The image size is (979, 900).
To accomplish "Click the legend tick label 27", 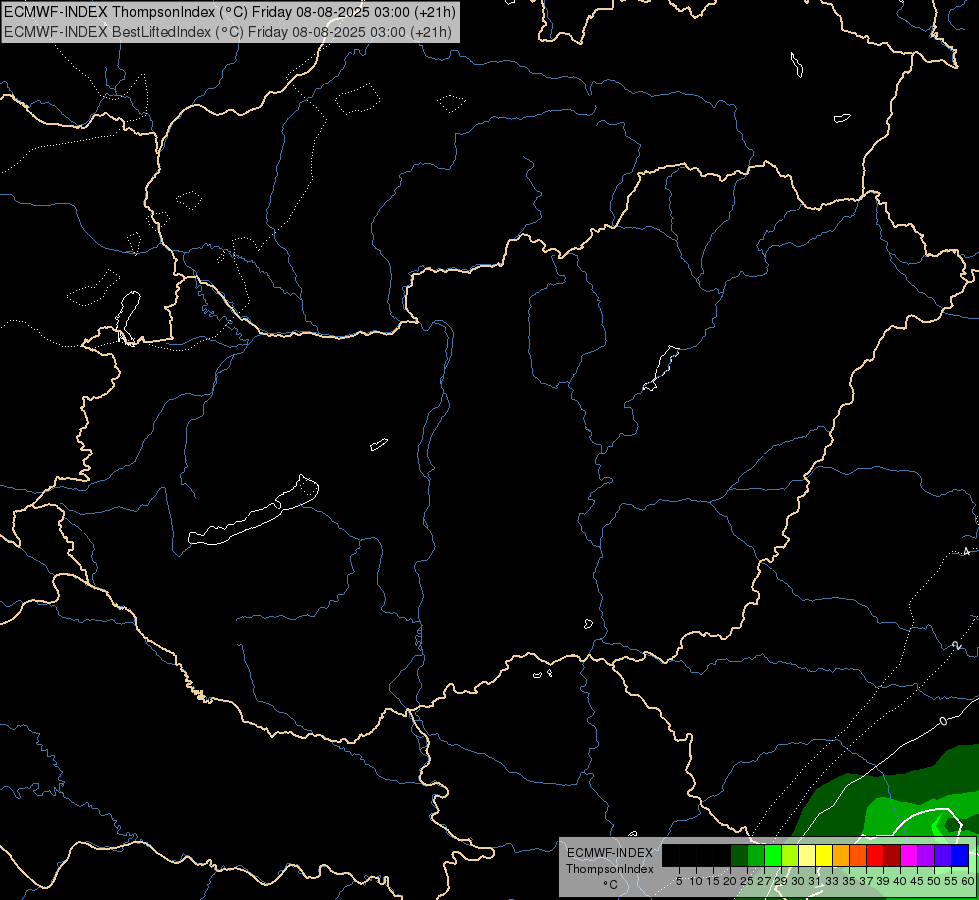I will 764,881.
